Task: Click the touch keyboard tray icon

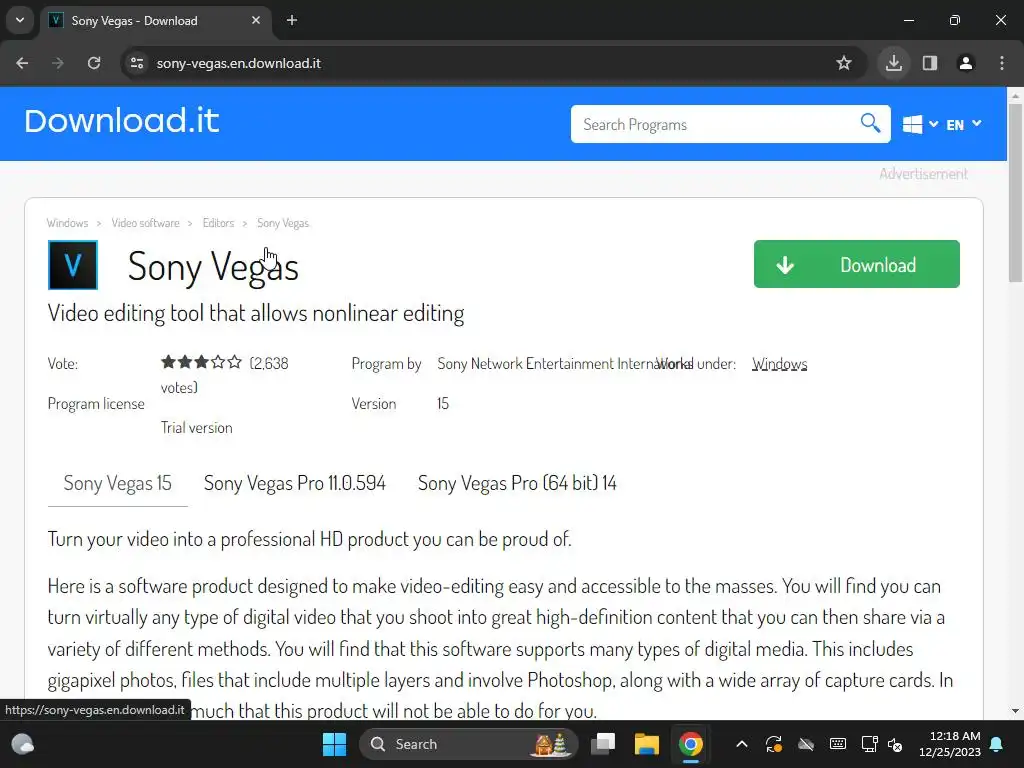Action: point(838,744)
